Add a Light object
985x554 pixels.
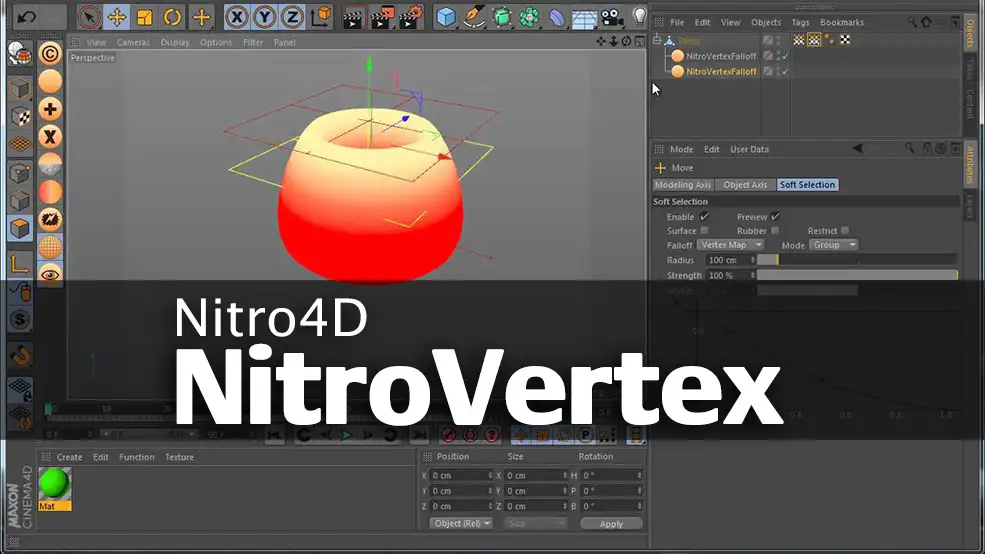point(639,16)
